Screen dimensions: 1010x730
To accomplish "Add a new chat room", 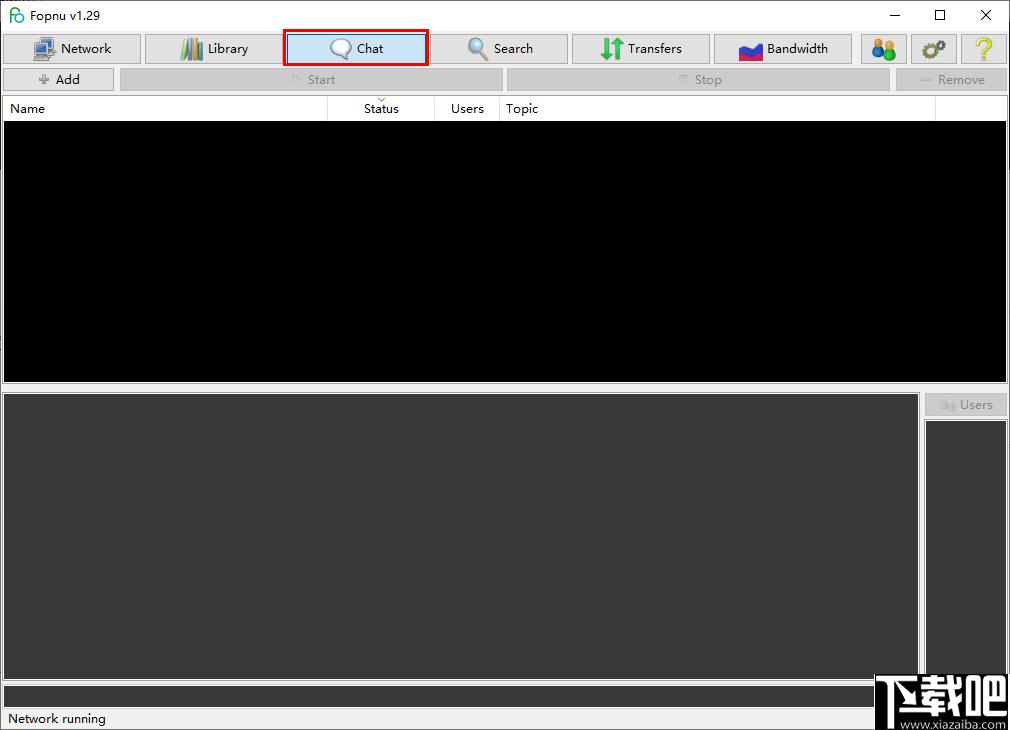I will coord(59,79).
